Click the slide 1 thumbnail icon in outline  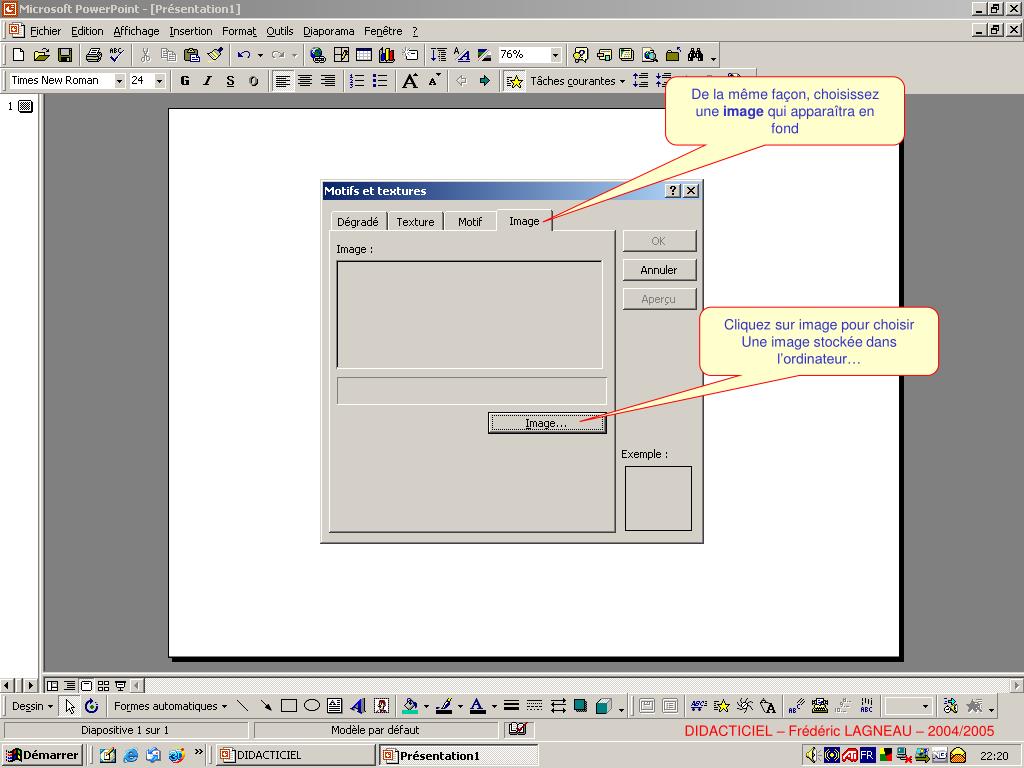click(x=25, y=106)
